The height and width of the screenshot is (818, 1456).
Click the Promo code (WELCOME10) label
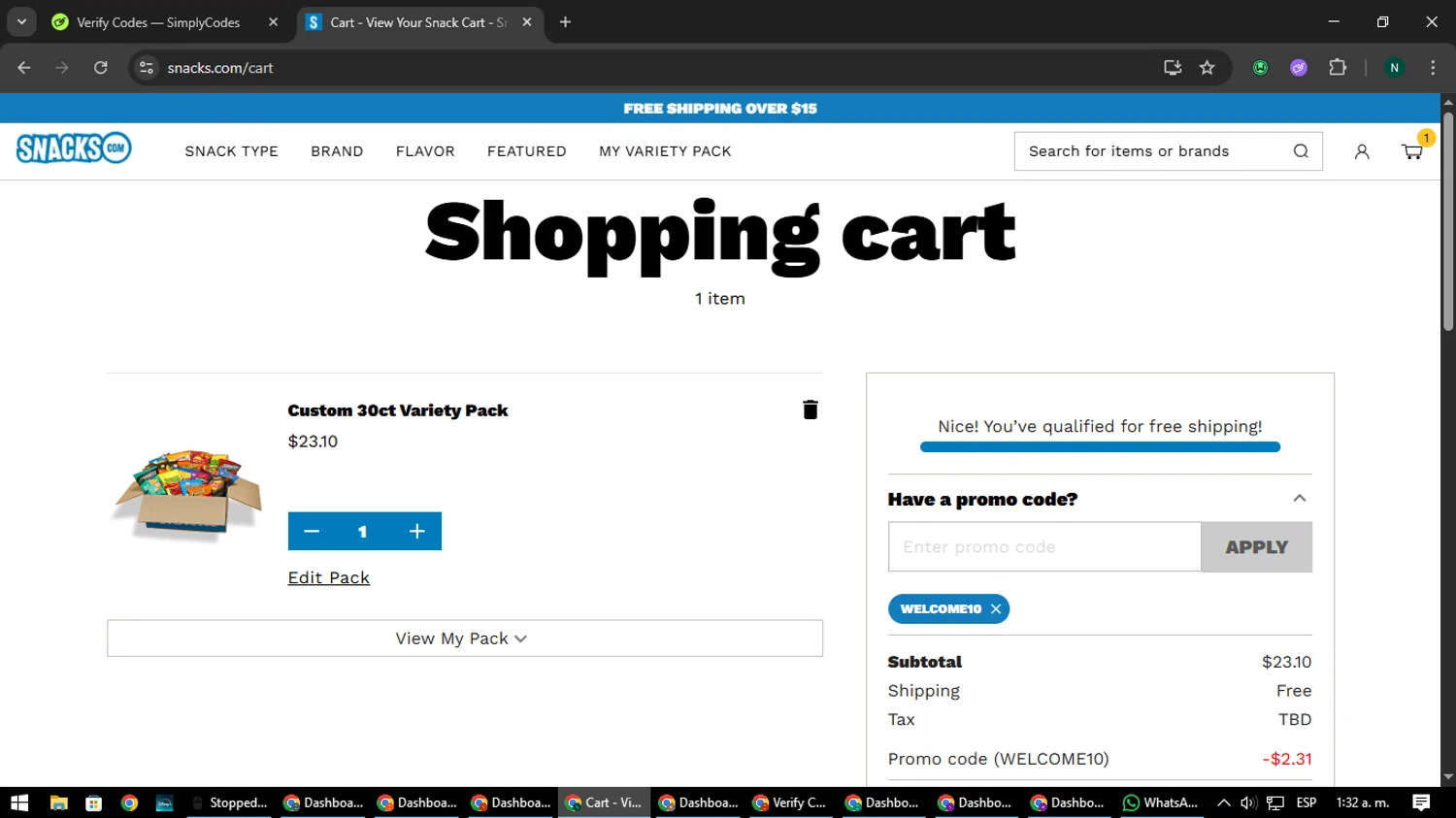[998, 759]
